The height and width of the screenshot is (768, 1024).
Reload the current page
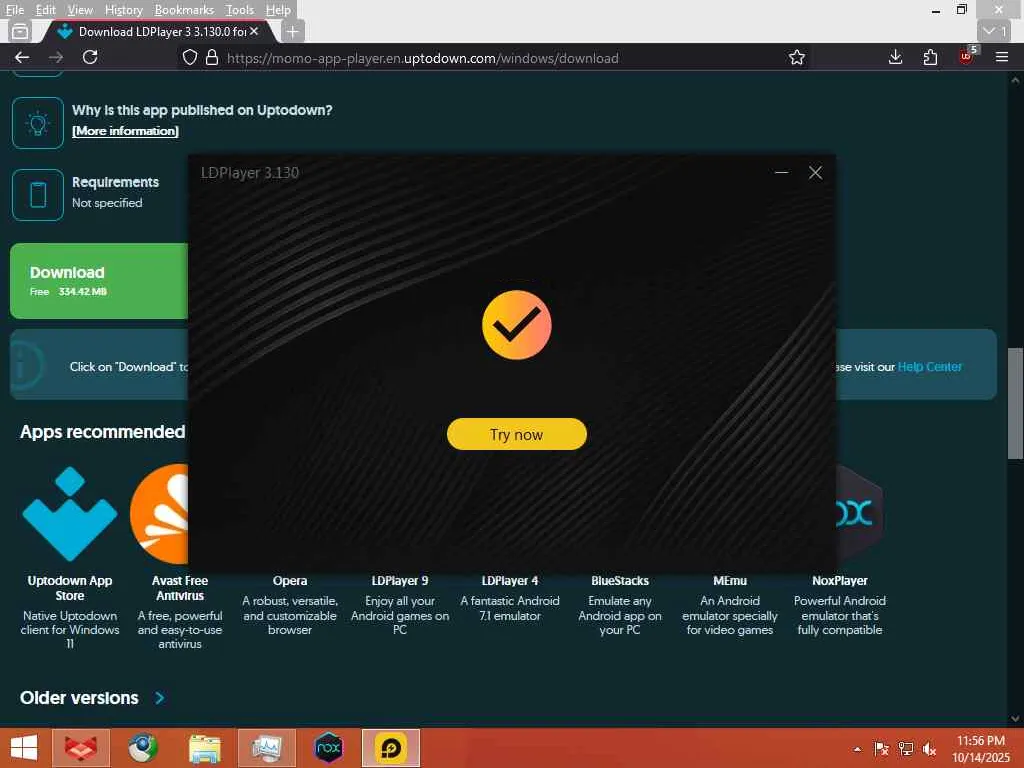90,57
